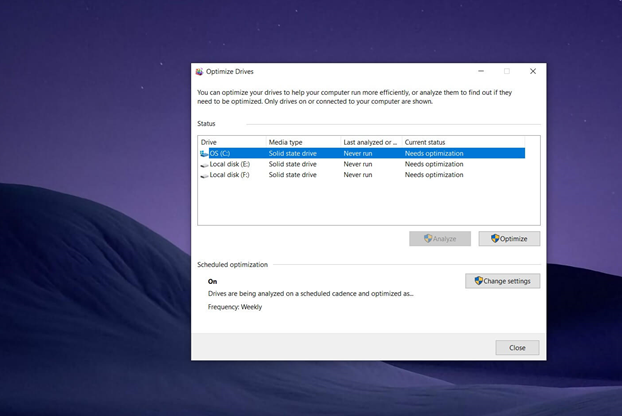Click the grayed-out Analyze button
622x416 pixels.
[x=440, y=239]
